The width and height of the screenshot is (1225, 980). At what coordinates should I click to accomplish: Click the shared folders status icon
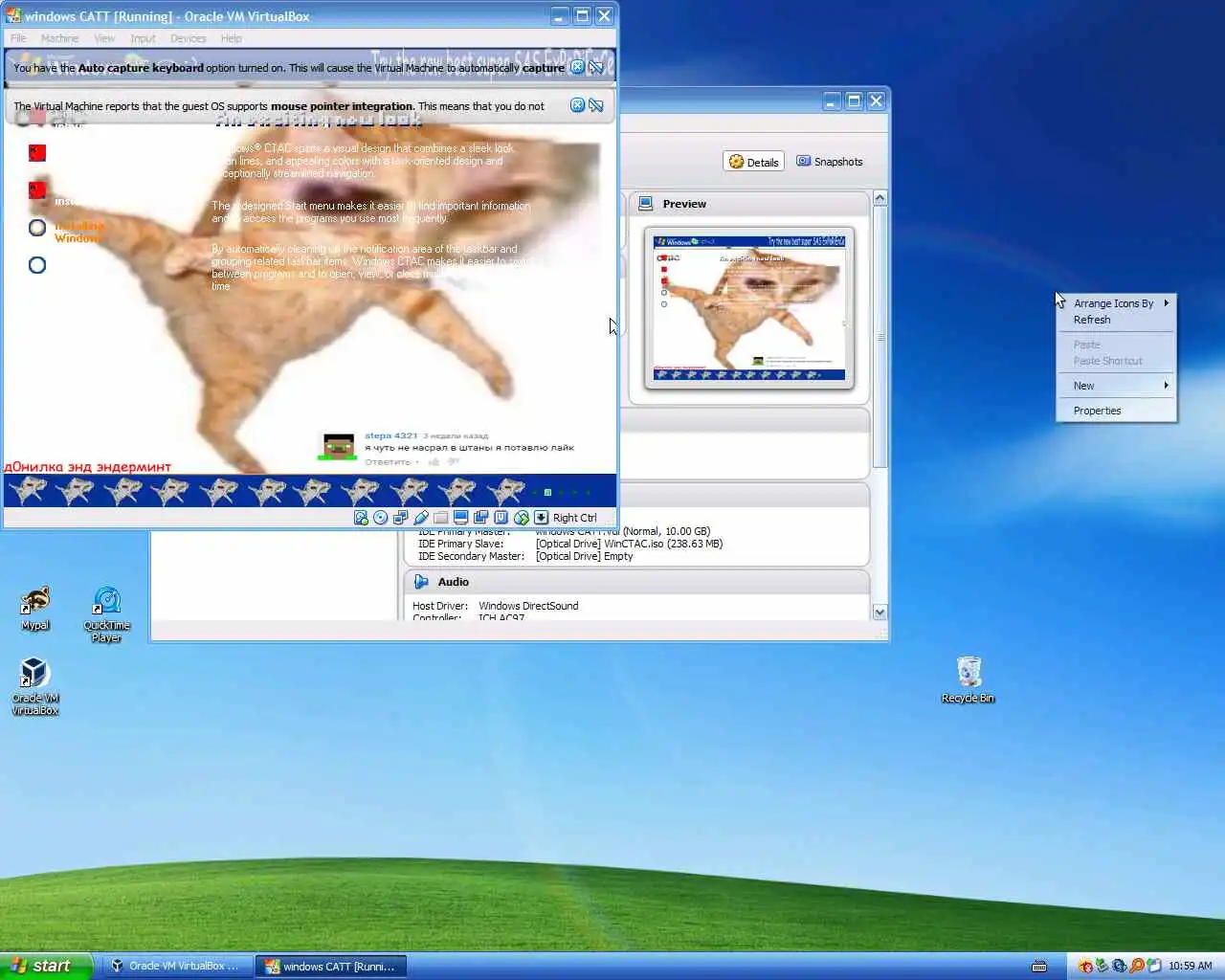pos(441,518)
